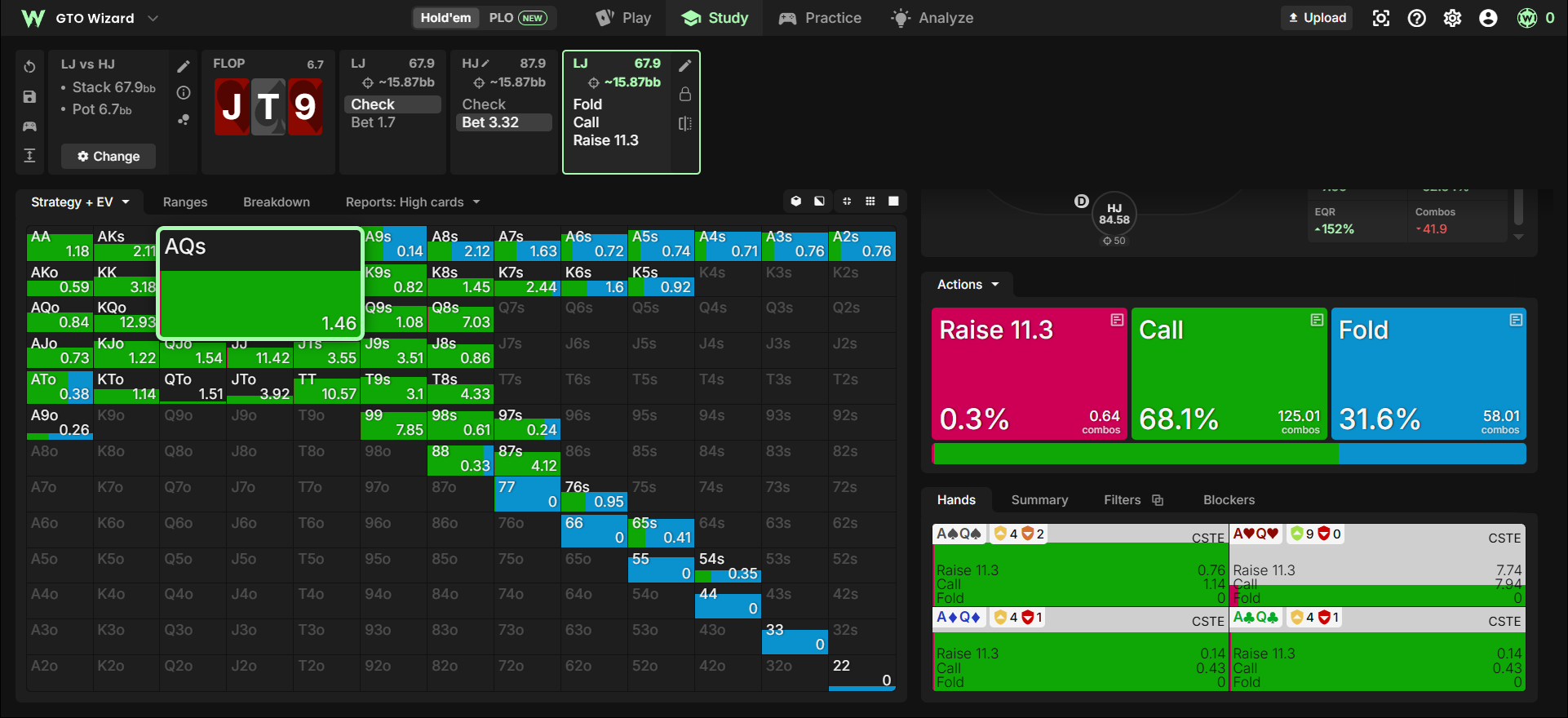Click the pencil edit icon beside LJ vs HJ

pyautogui.click(x=184, y=67)
